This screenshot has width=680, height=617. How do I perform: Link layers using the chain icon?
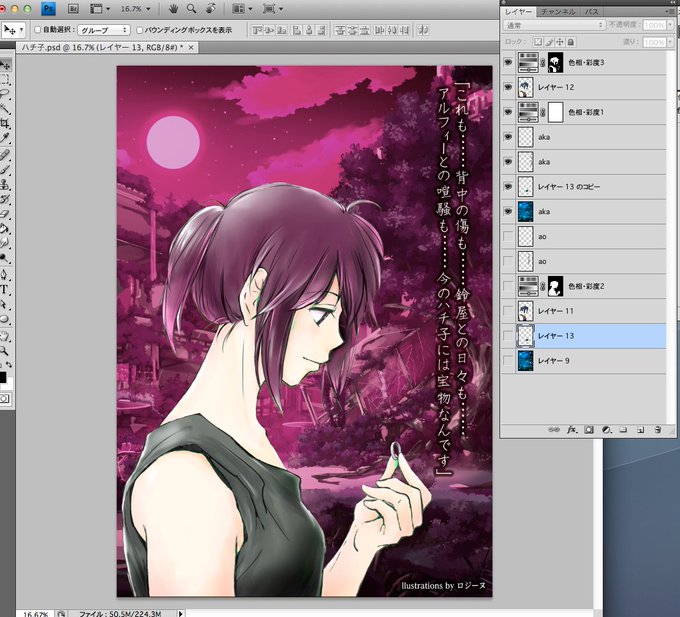click(x=554, y=430)
